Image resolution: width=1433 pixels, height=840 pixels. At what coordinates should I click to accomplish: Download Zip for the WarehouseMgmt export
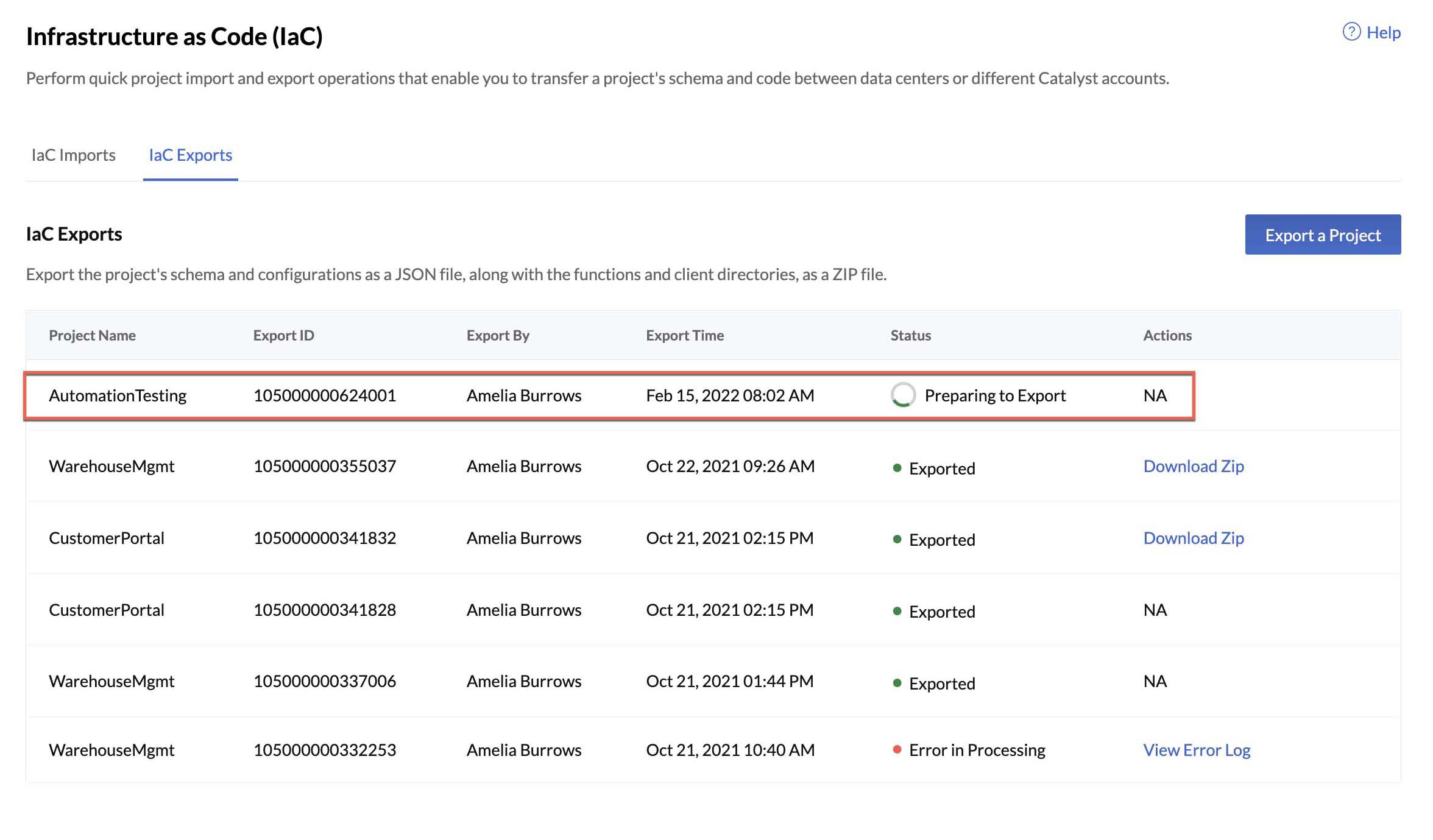pyautogui.click(x=1194, y=466)
